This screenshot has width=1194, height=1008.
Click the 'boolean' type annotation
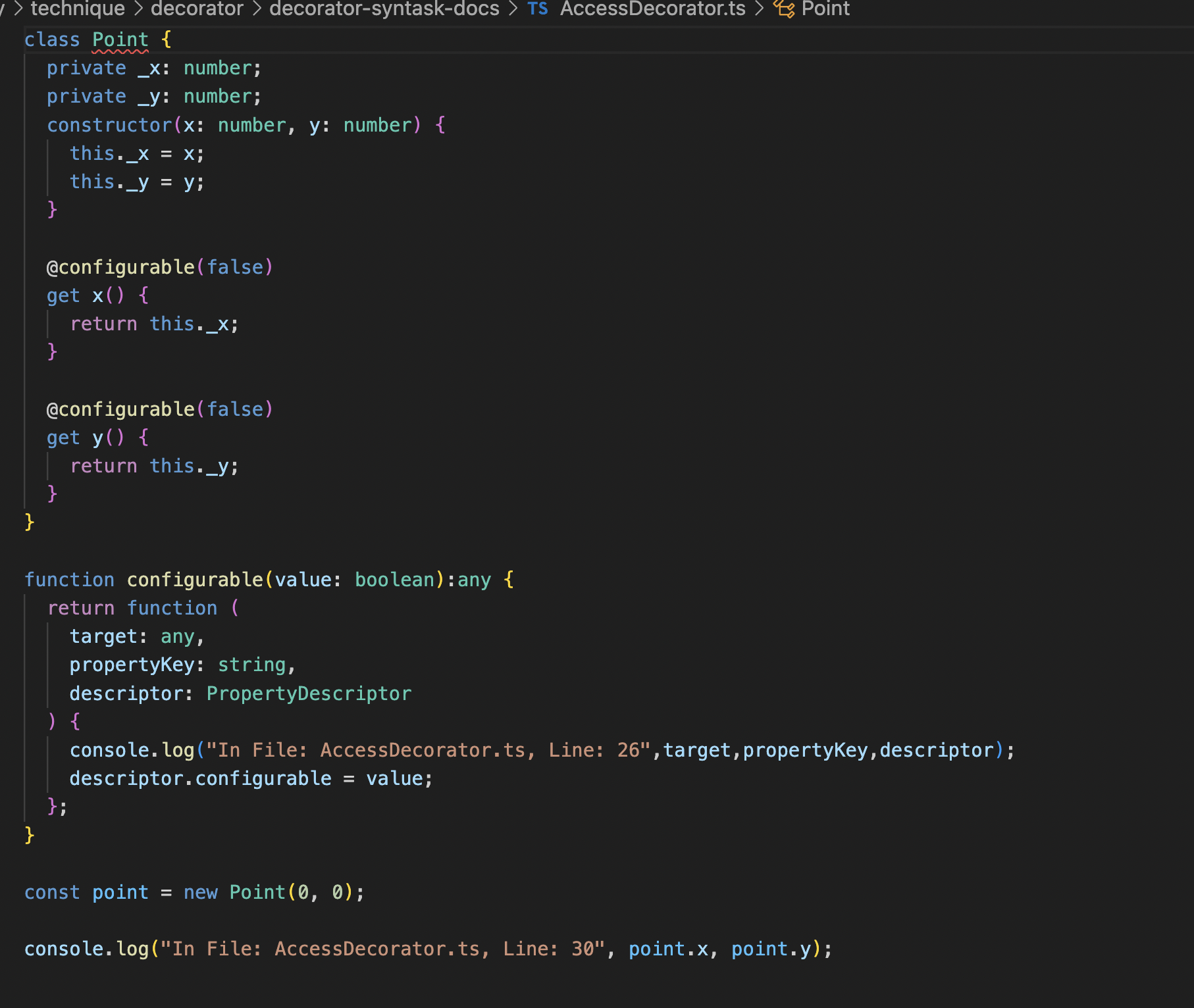(395, 580)
